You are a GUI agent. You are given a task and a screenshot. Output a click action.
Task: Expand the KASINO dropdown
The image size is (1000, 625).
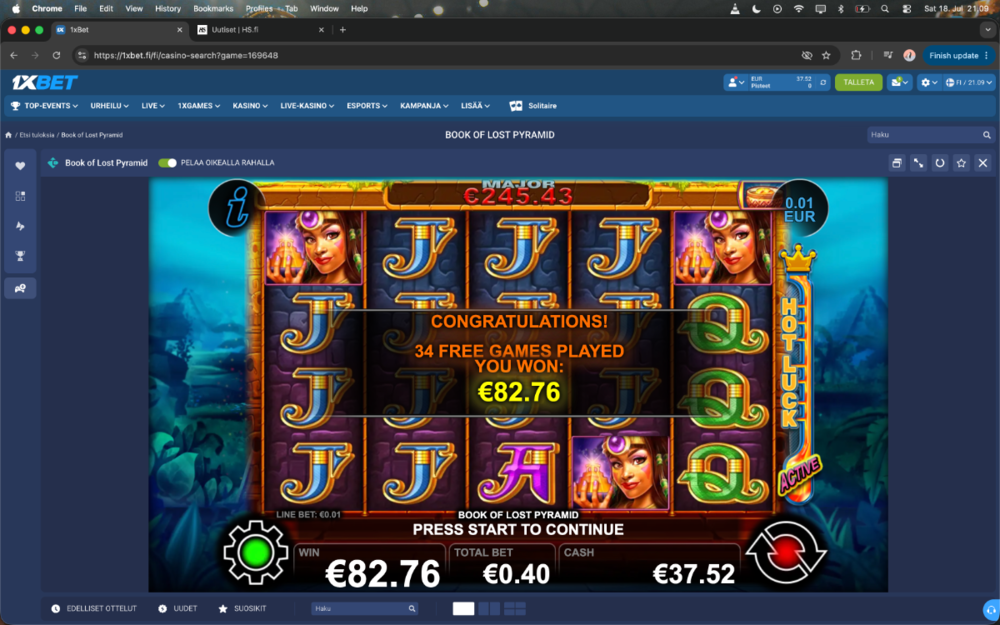[x=250, y=106]
